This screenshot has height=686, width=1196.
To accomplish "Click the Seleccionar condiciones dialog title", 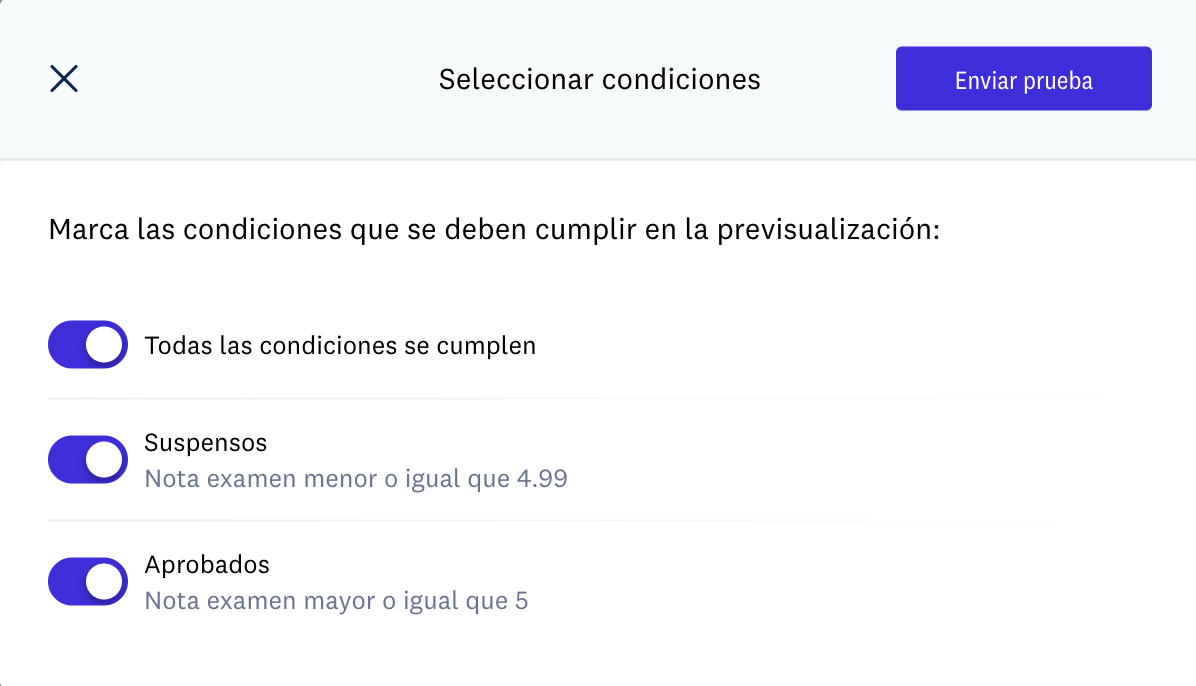I will (599, 79).
